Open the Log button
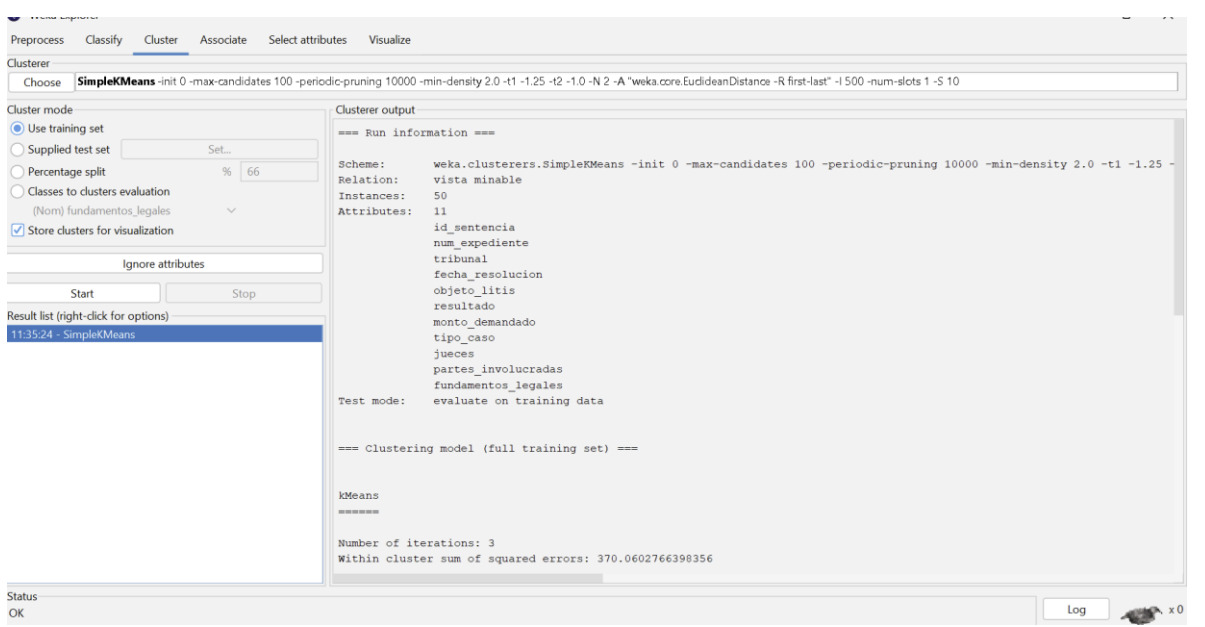Image resolution: width=1205 pixels, height=627 pixels. pos(1075,609)
